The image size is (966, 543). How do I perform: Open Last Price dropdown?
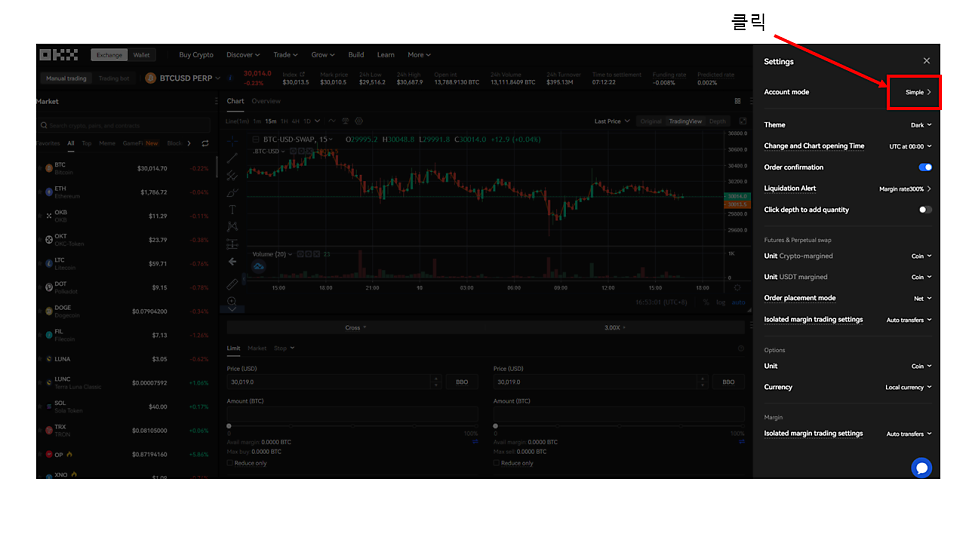(x=612, y=121)
